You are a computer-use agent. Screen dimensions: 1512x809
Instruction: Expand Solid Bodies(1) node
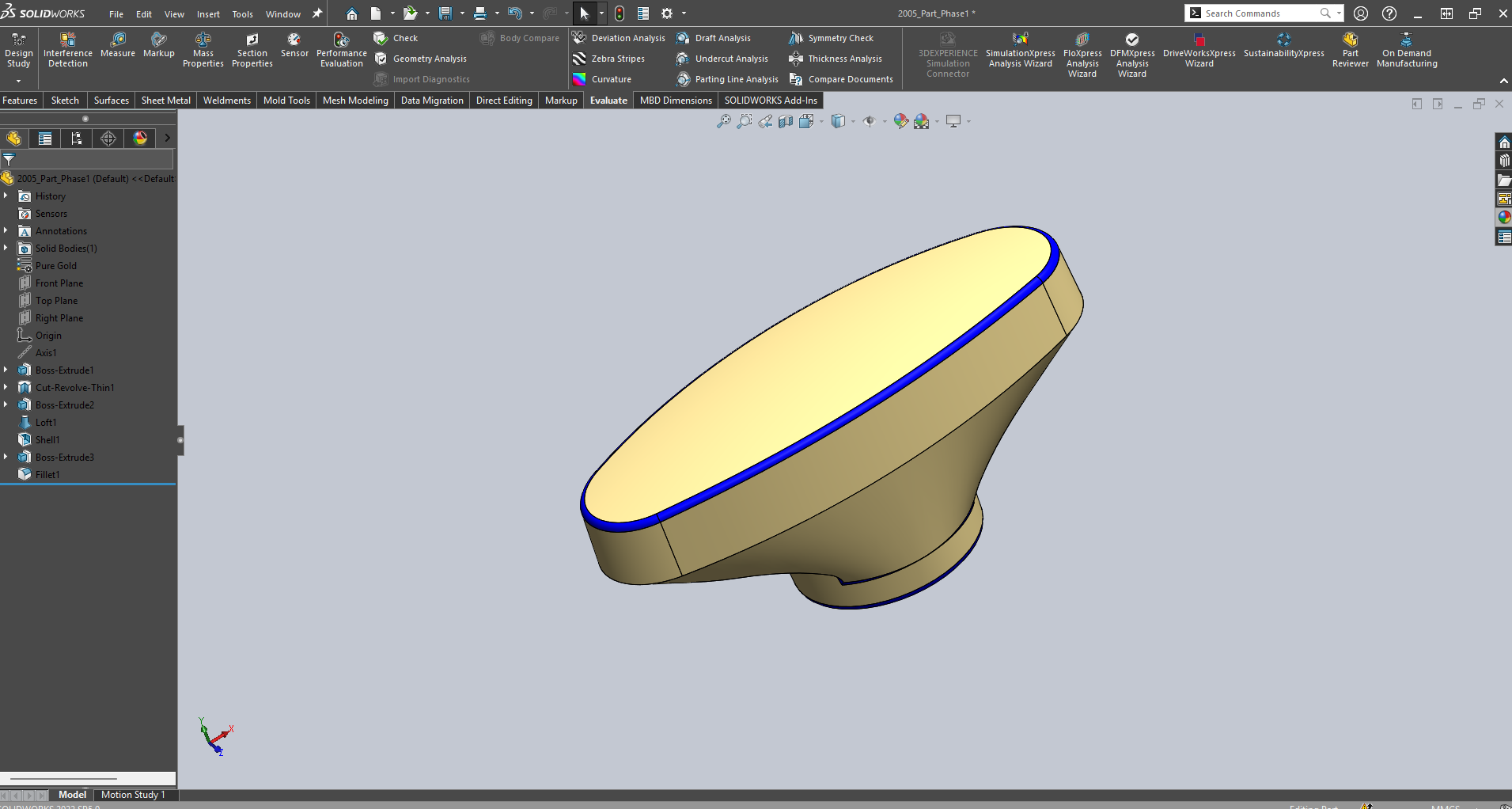point(6,248)
